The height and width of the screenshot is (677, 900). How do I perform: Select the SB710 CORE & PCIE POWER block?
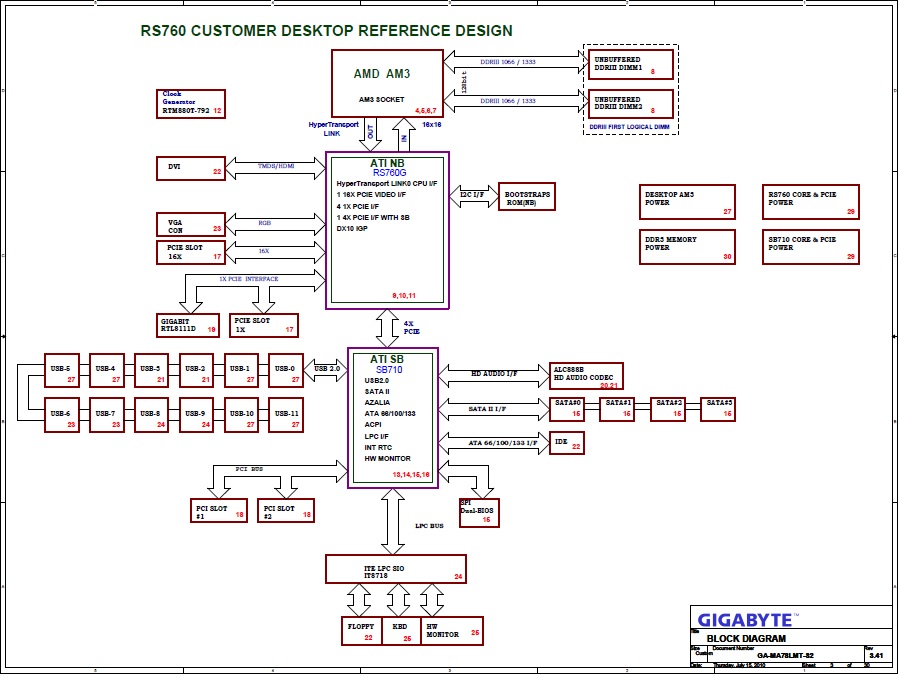811,248
